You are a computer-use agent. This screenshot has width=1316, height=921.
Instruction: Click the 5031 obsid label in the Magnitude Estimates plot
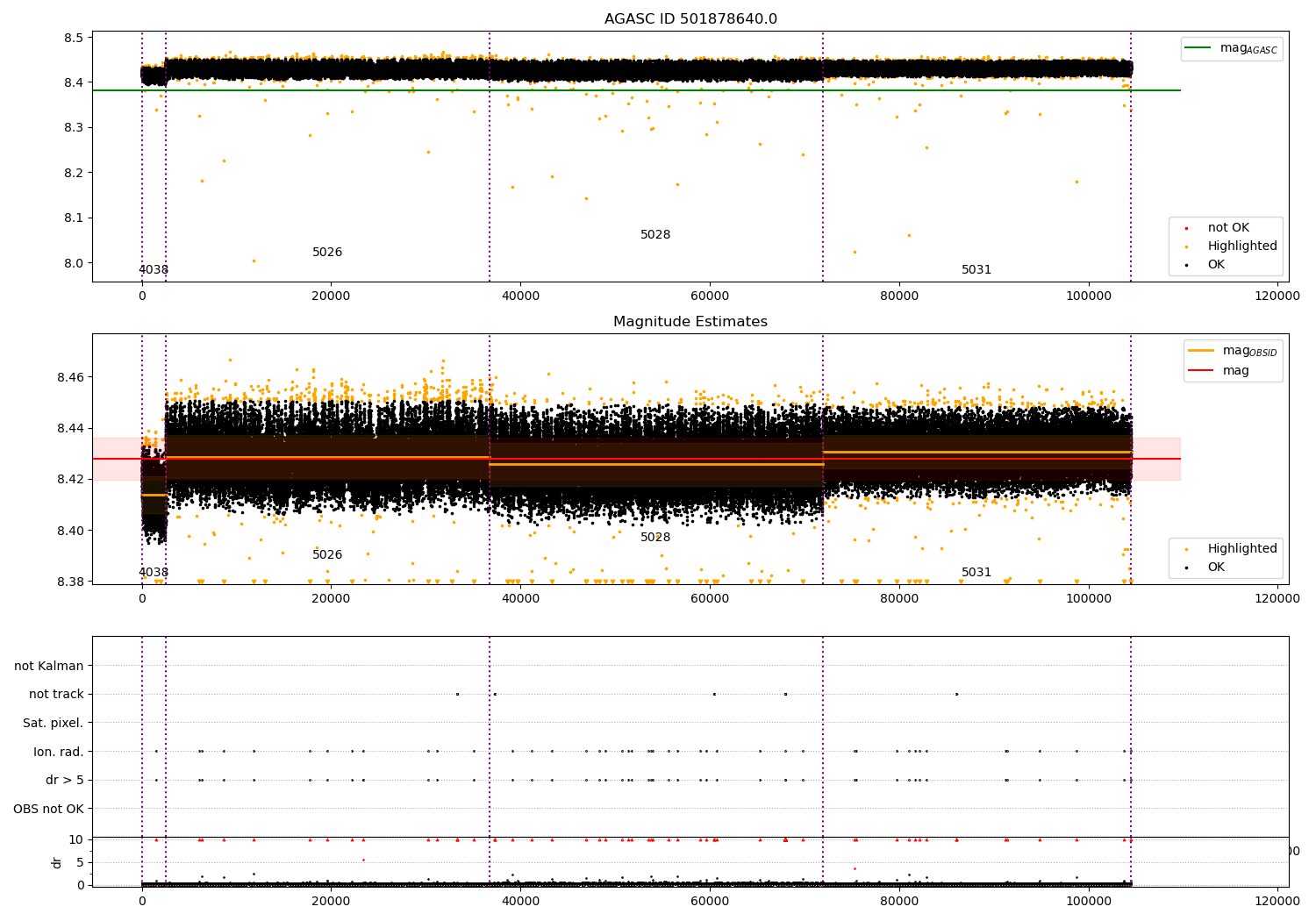click(976, 573)
